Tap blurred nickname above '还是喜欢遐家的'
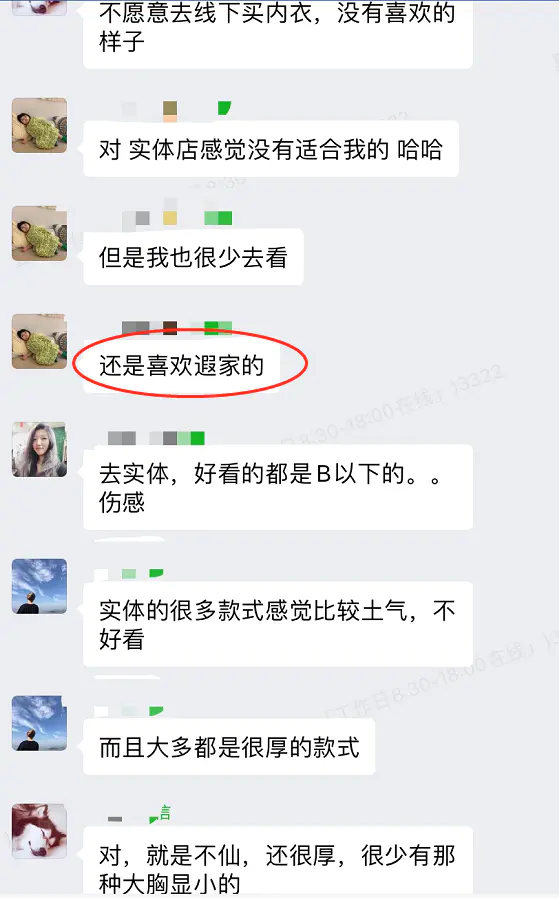 177,328
